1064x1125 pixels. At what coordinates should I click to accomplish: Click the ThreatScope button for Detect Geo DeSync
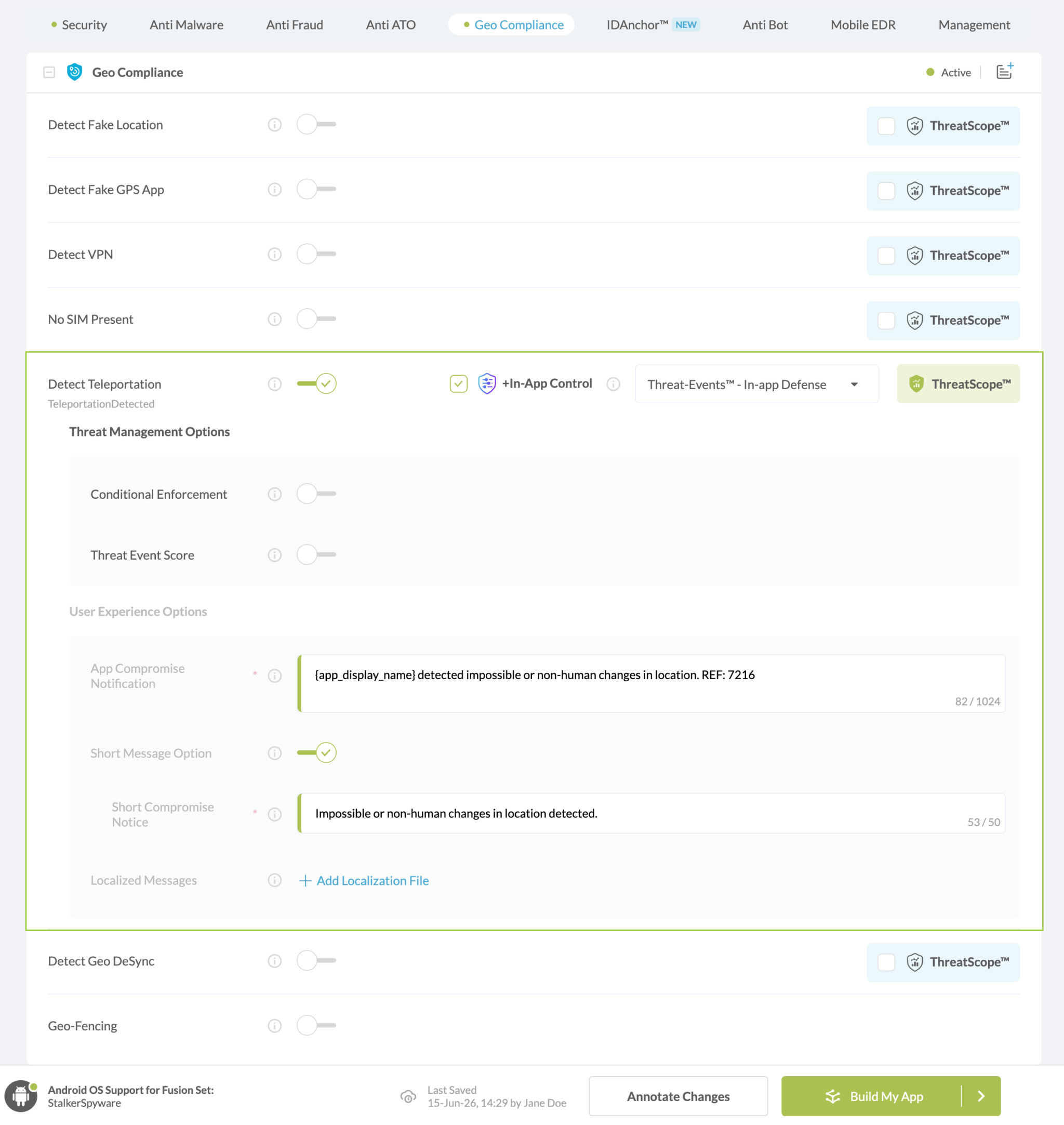coord(942,962)
